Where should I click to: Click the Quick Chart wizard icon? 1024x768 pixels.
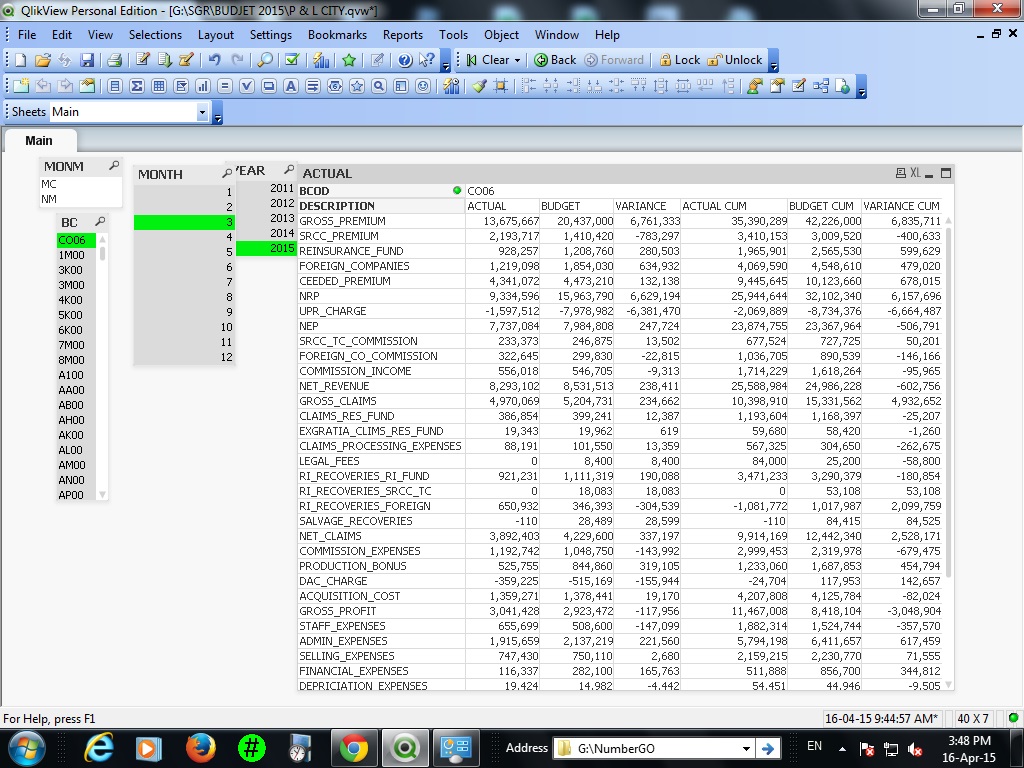(x=320, y=60)
